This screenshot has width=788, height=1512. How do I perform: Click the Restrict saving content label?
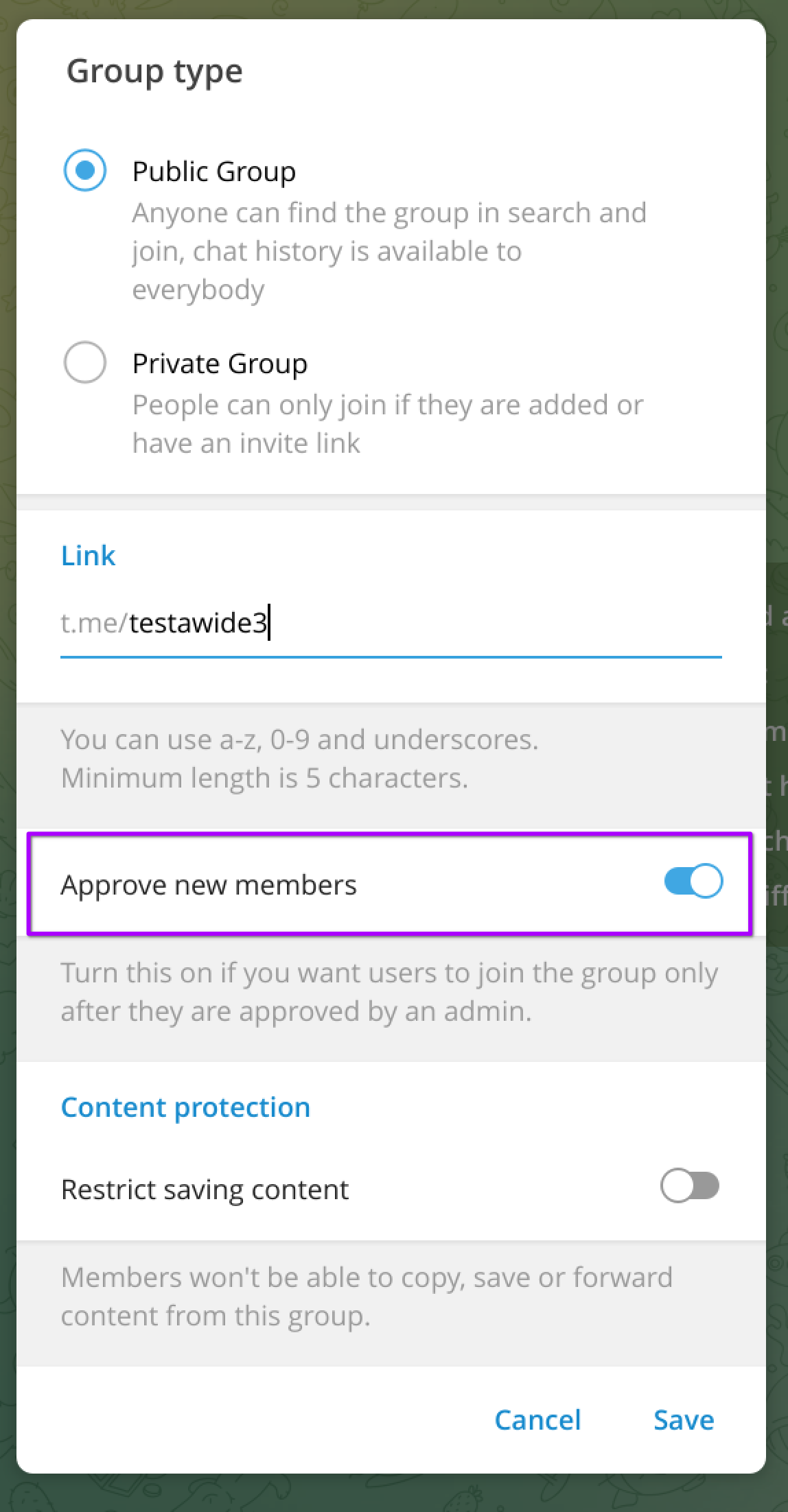pyautogui.click(x=205, y=1190)
